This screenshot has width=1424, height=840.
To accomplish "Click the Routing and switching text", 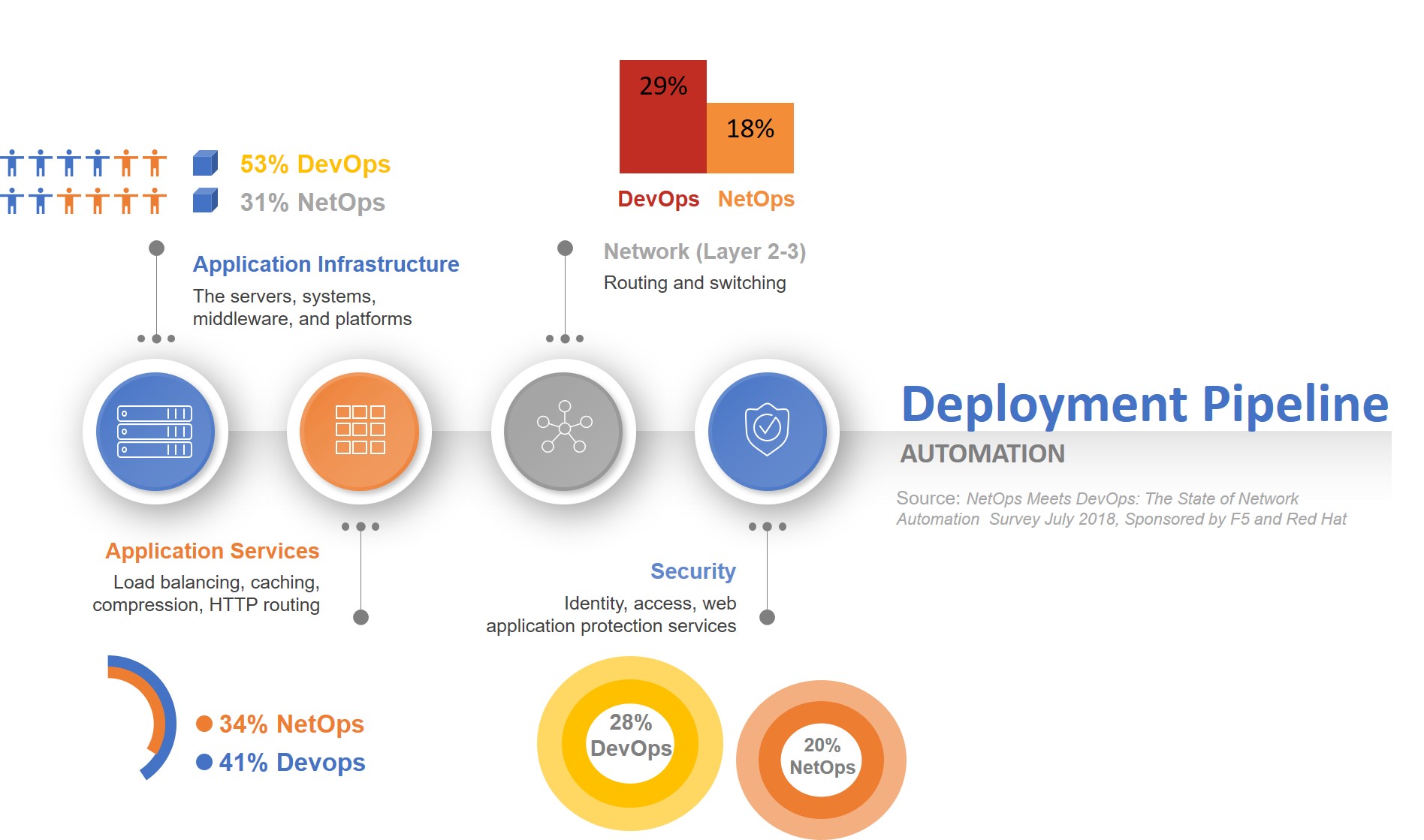I will (695, 283).
